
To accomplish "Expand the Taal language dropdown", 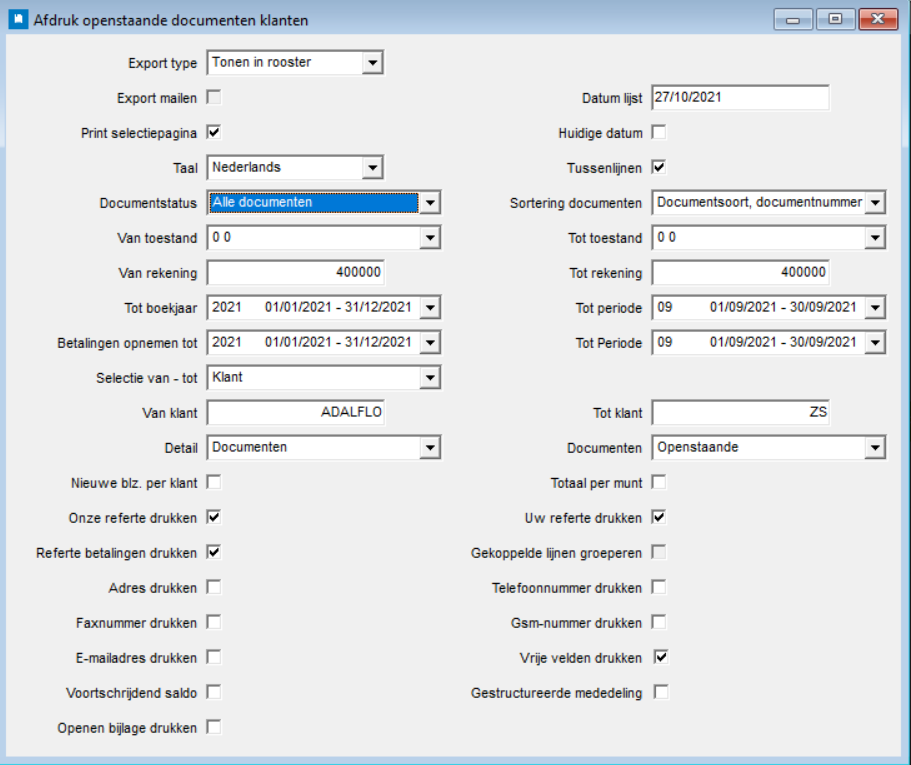I will (373, 167).
